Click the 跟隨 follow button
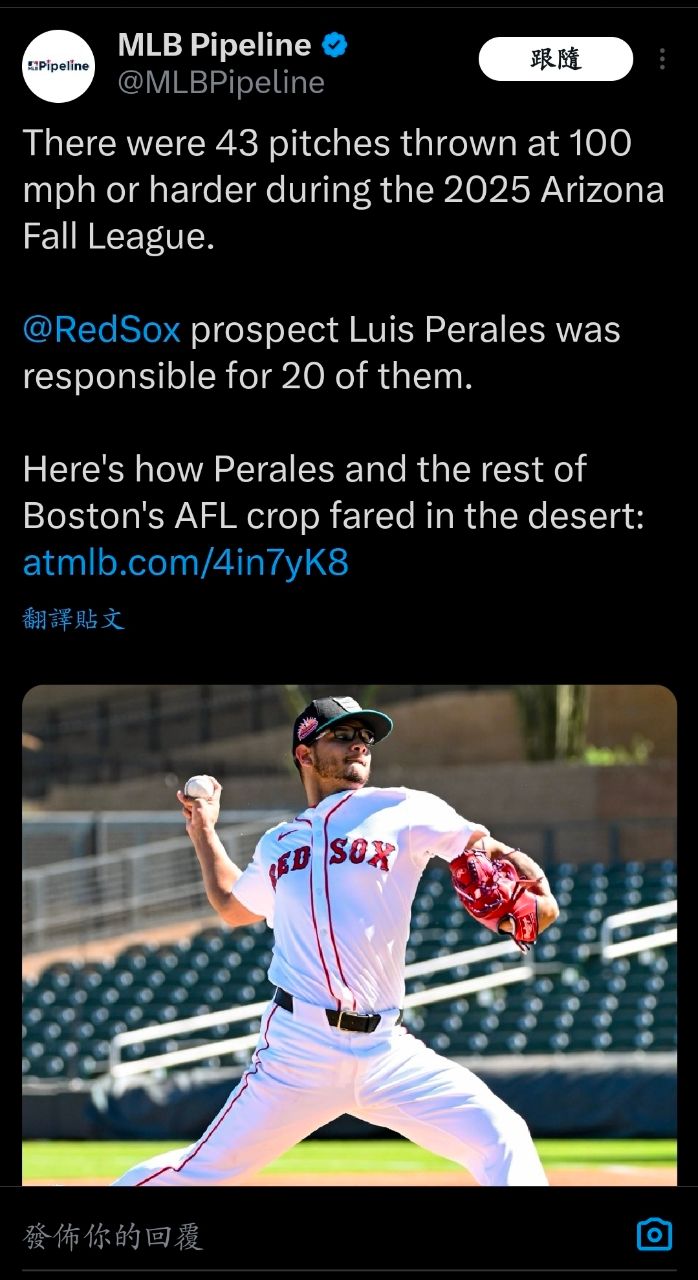Viewport: 698px width, 1280px height. point(555,59)
